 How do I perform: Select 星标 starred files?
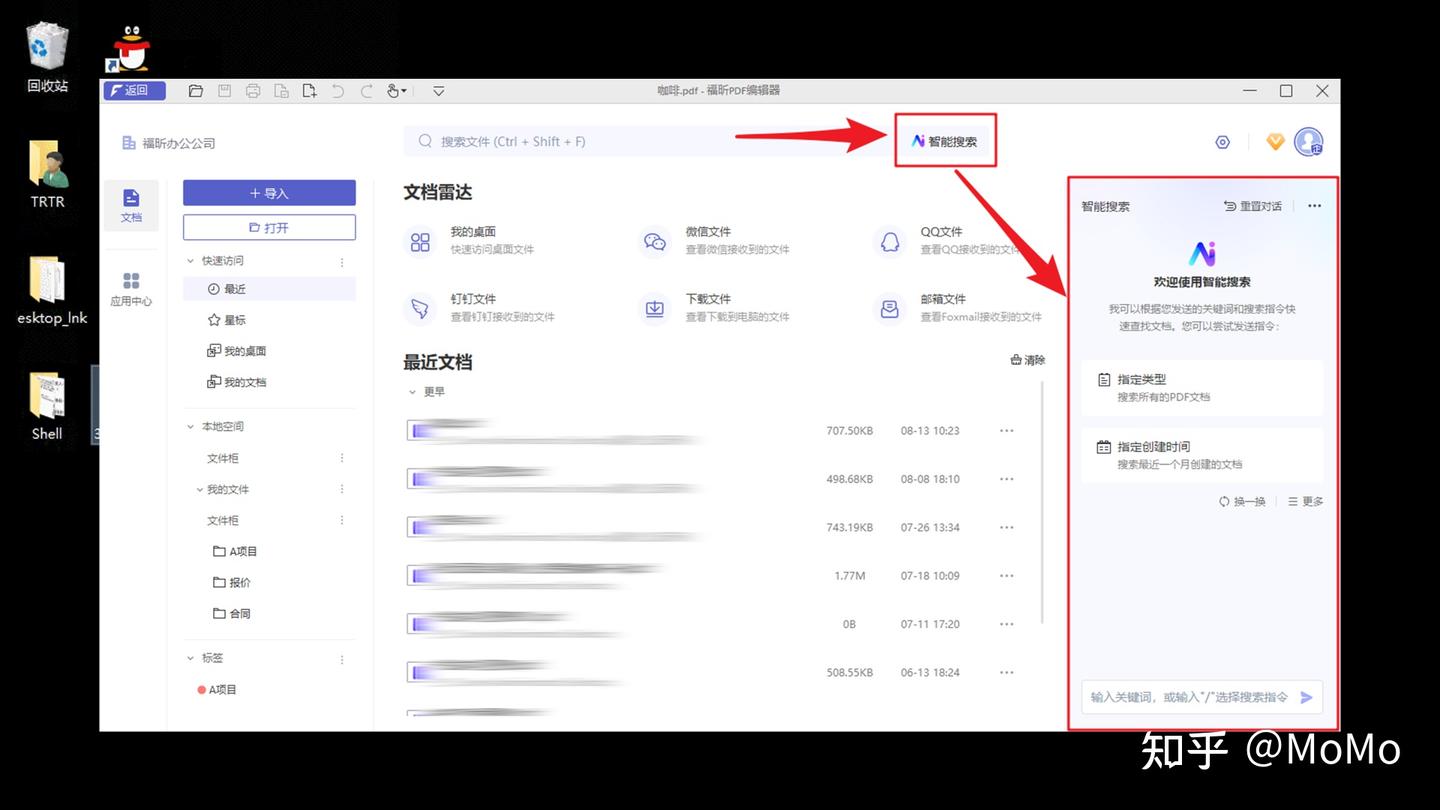coord(226,320)
